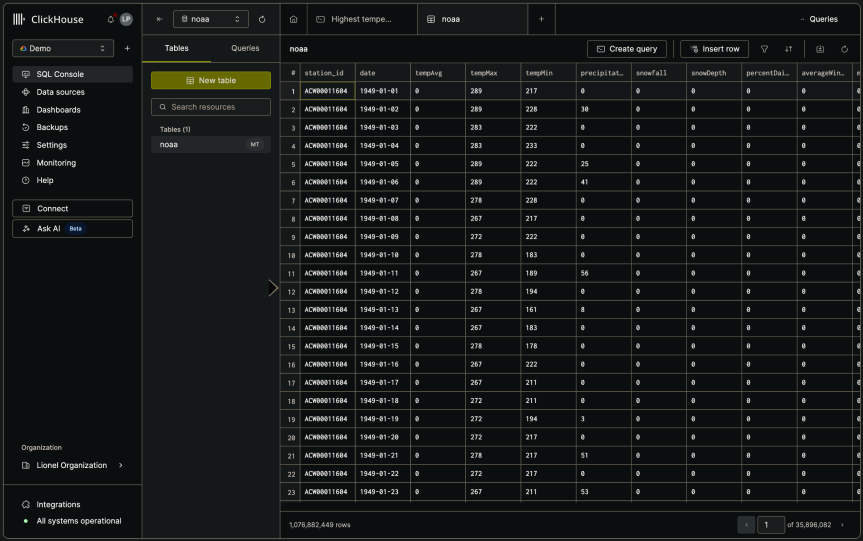
Task: Click the date column header
Action: [x=383, y=73]
